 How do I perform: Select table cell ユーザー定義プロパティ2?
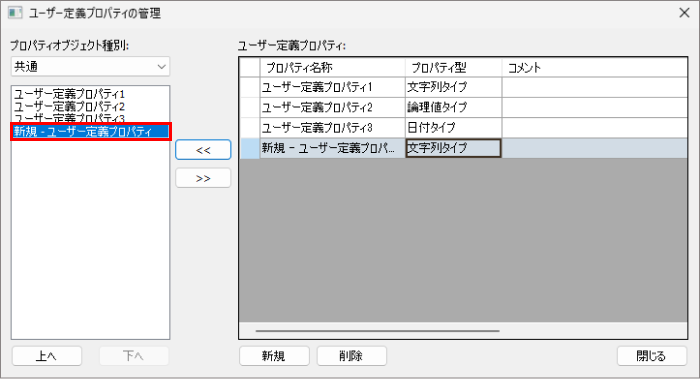click(x=333, y=107)
